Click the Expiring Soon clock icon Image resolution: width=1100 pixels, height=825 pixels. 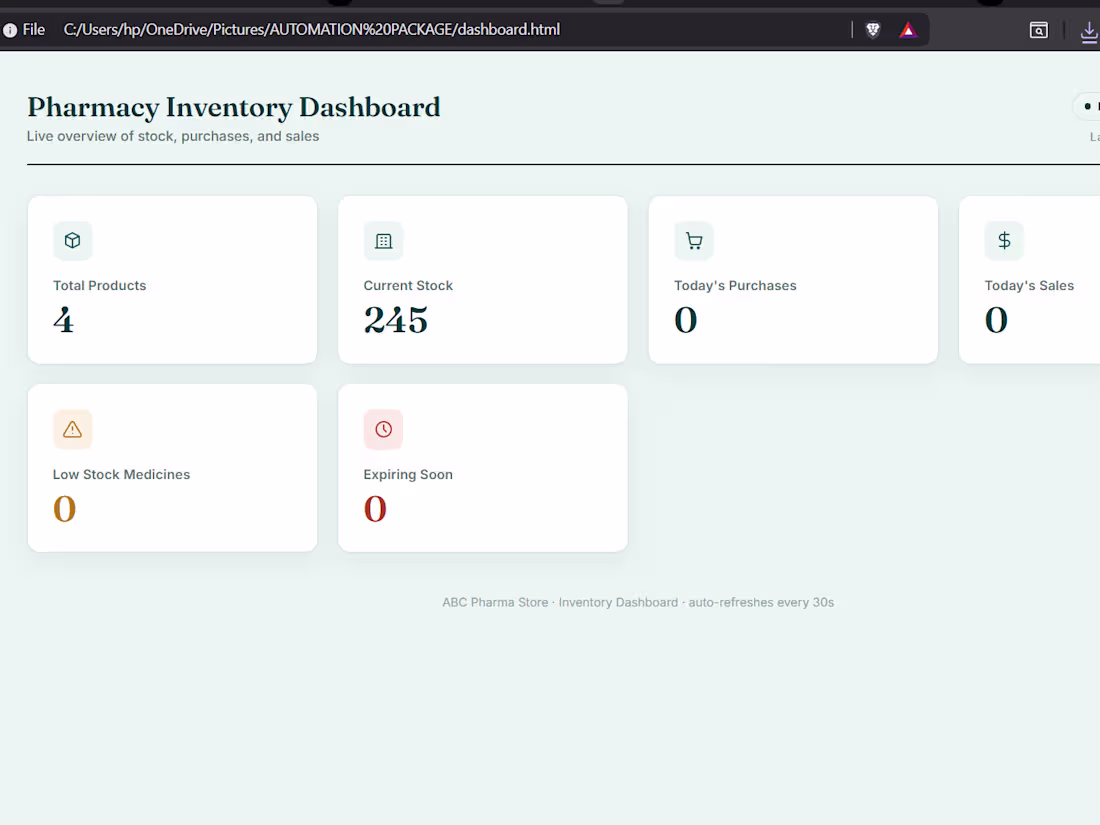tap(383, 429)
